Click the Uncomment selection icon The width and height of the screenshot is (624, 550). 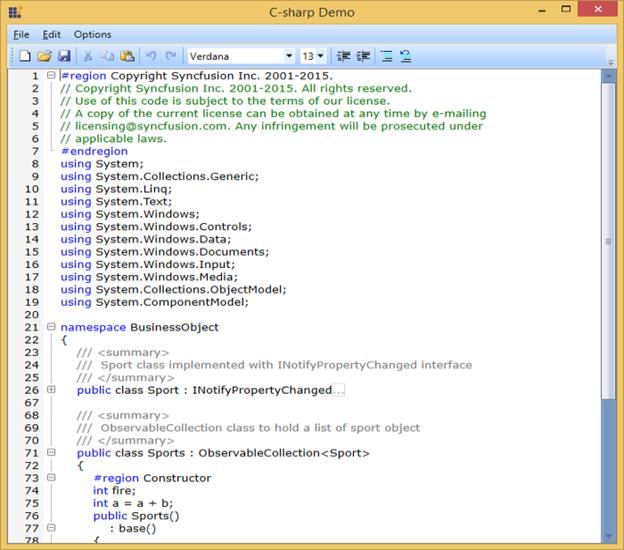(406, 56)
